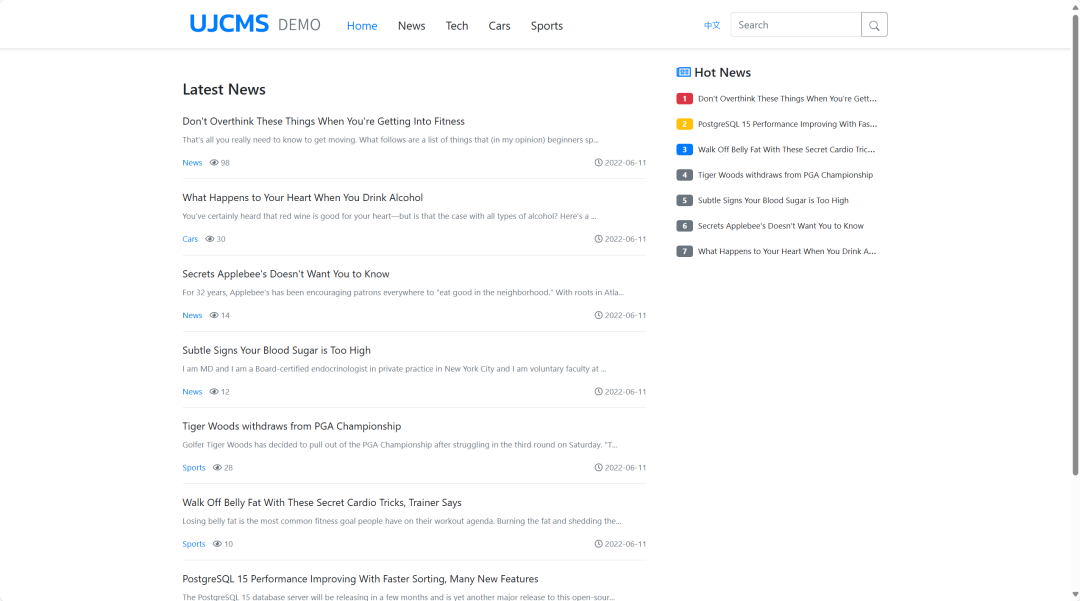Focus the Search input field
The width and height of the screenshot is (1080, 601).
[796, 25]
